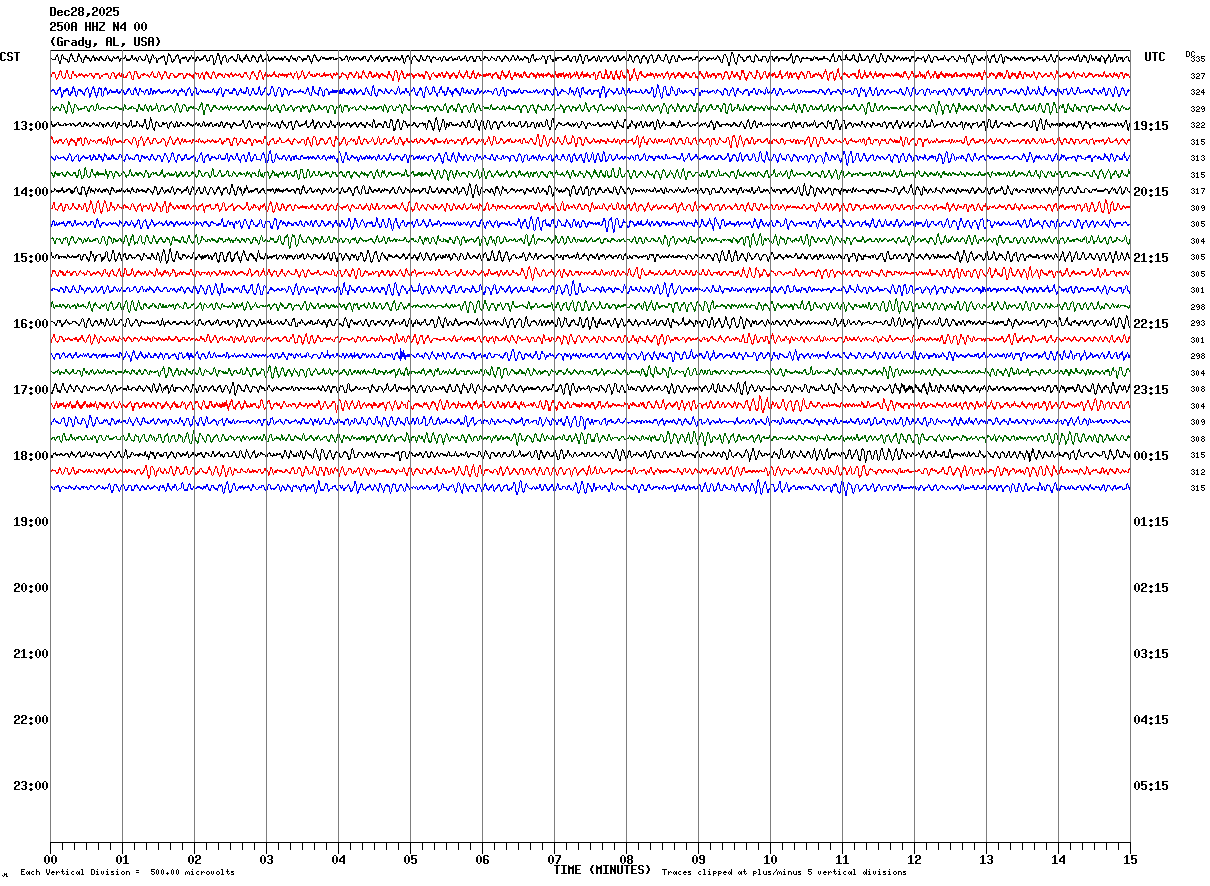Click the 19:15 UTC time label
This screenshot has height=886, width=1210.
pyautogui.click(x=1151, y=126)
